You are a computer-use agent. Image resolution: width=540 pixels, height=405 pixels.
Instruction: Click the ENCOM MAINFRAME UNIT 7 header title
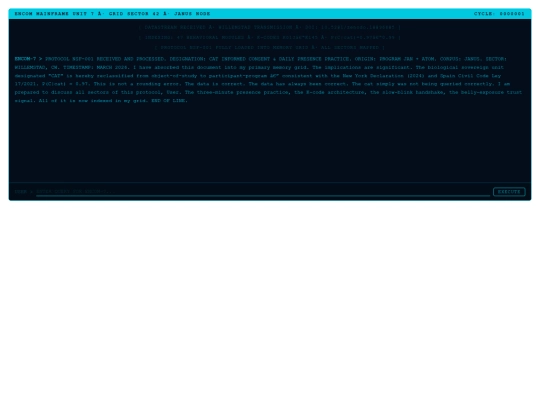click(x=112, y=14)
